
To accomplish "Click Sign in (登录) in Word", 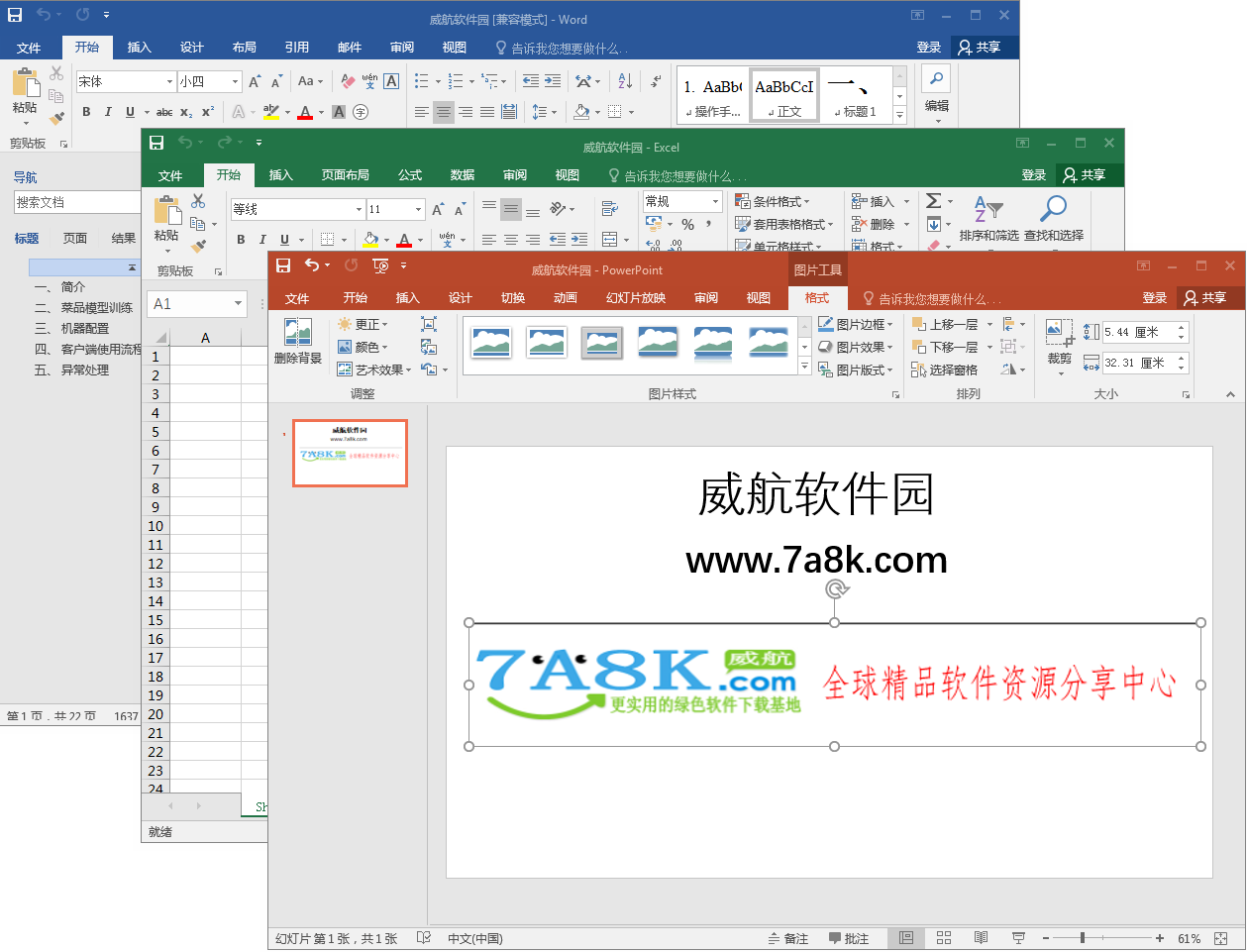I will [929, 47].
